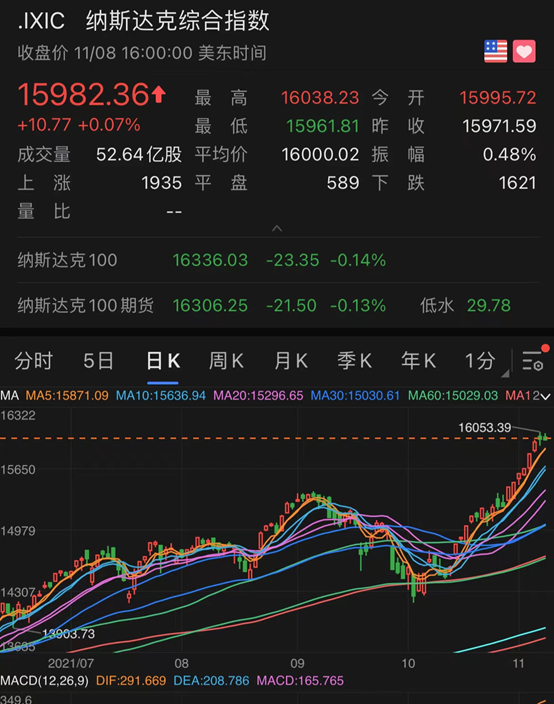Open the 1分 interval dropdown
This screenshot has height=704, width=554.
[486, 361]
